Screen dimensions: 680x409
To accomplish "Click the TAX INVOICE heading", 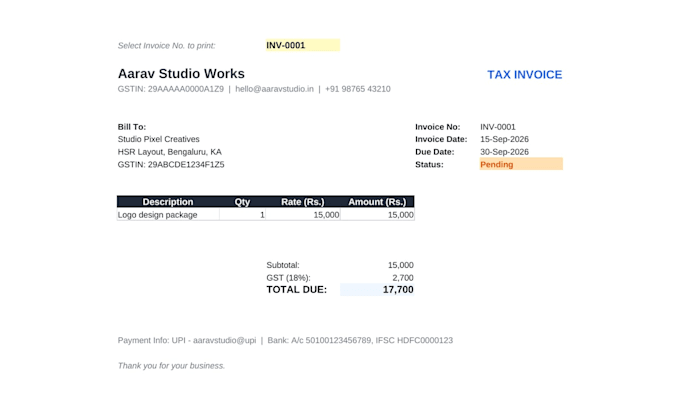I will coord(524,75).
